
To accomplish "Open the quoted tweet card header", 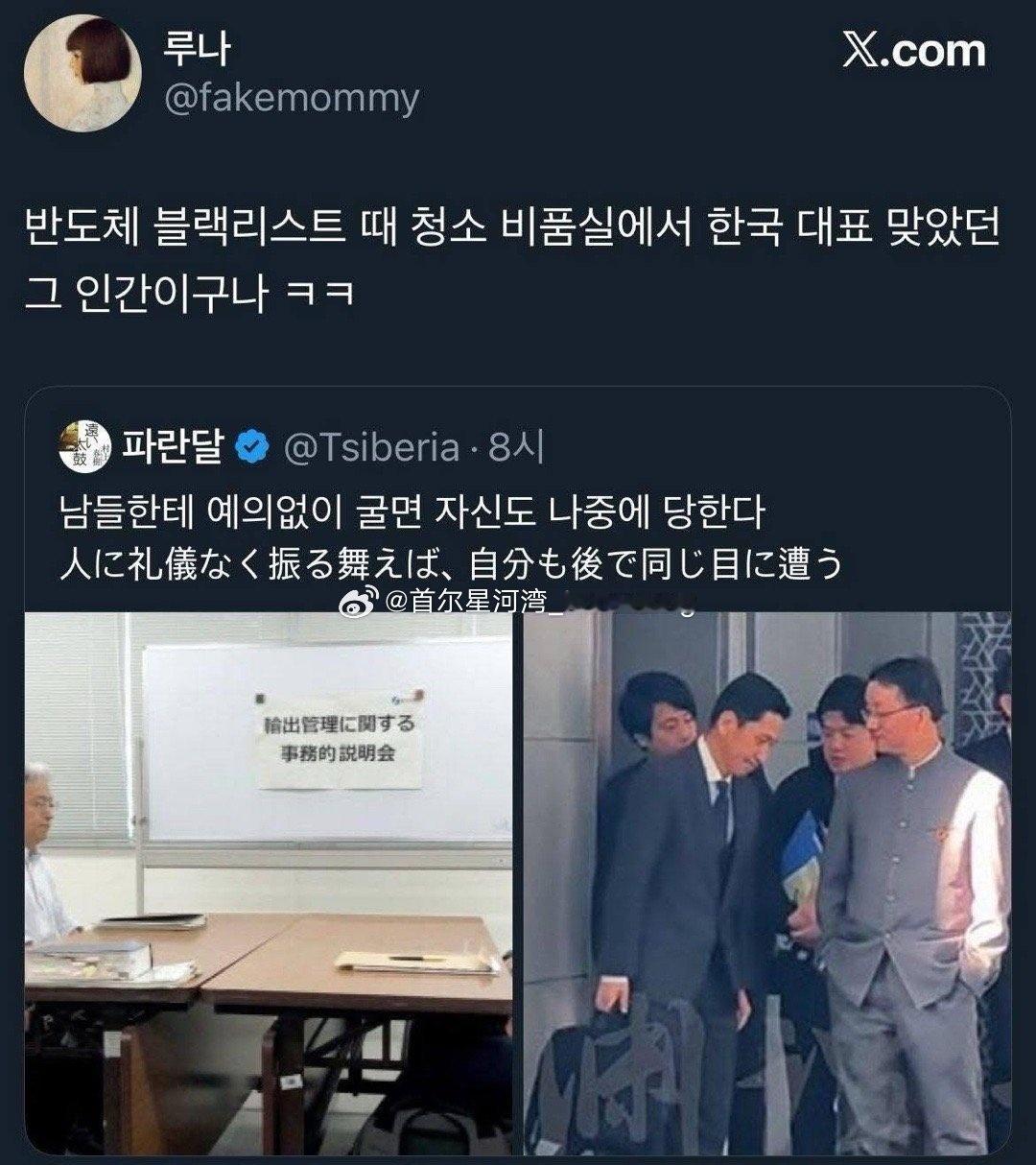I will click(x=301, y=447).
